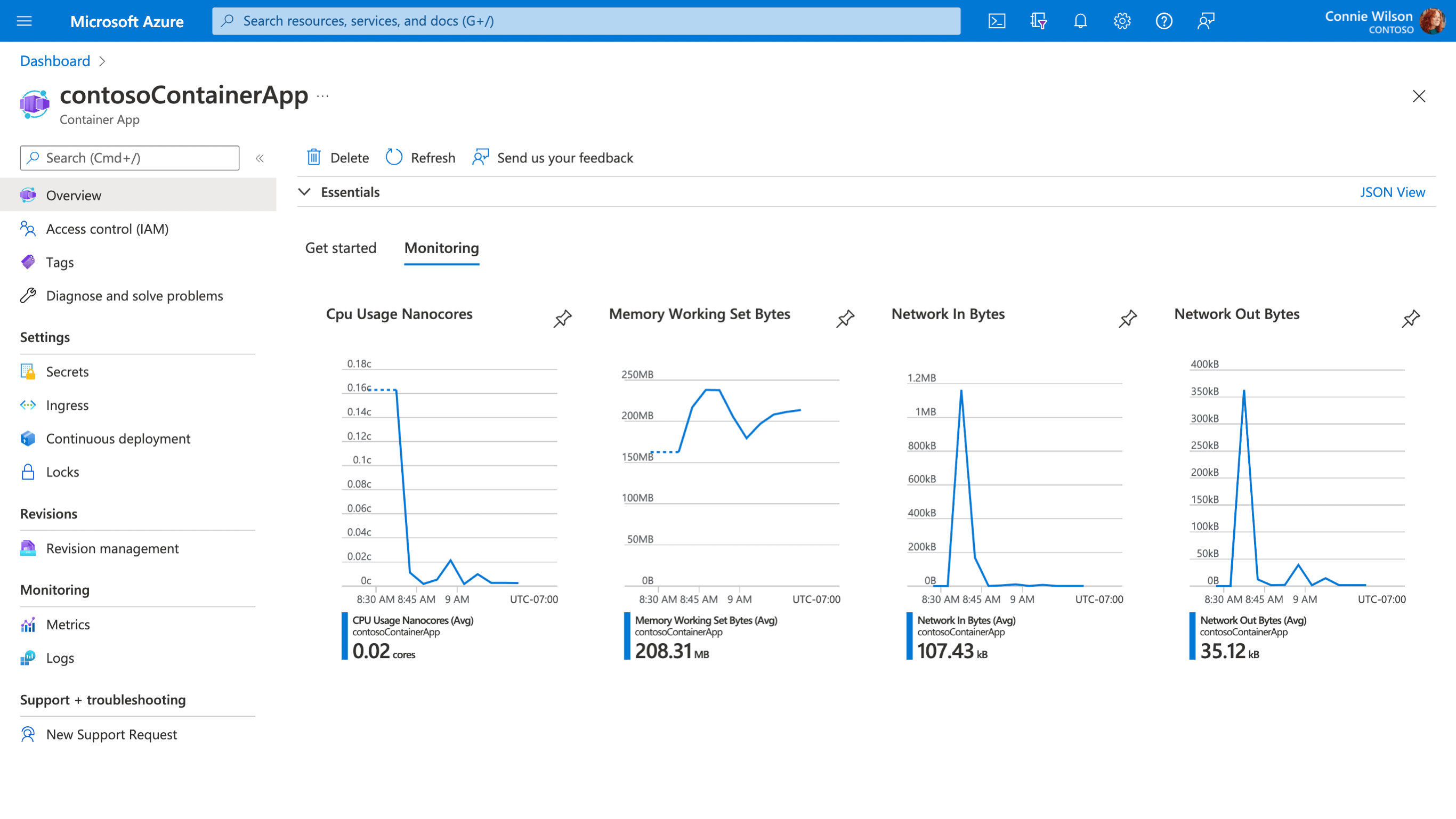Open the notifications bell

tap(1080, 21)
